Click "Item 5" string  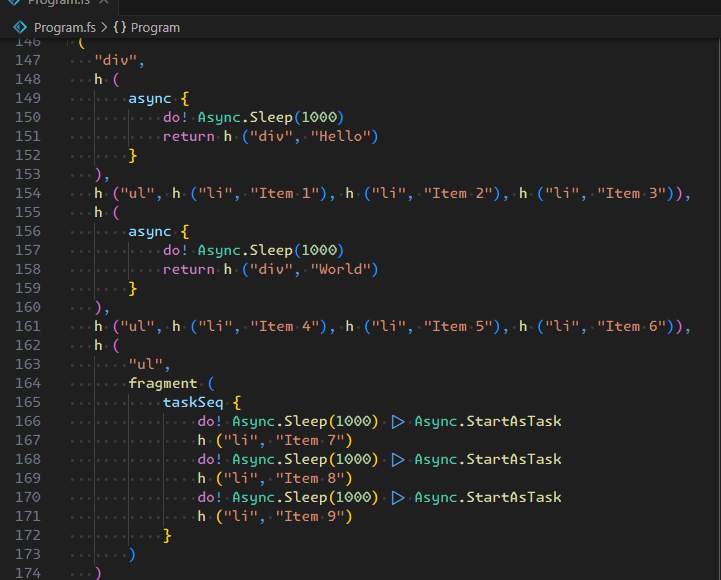point(458,327)
